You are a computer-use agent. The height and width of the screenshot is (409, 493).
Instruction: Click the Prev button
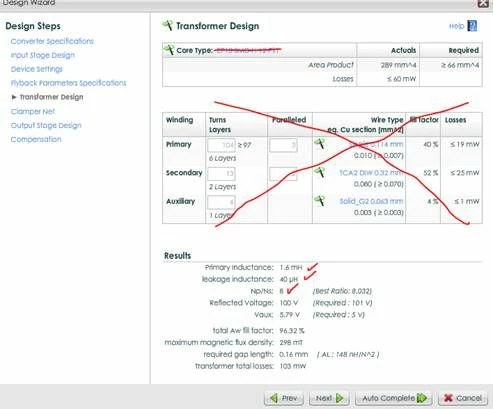tap(284, 398)
